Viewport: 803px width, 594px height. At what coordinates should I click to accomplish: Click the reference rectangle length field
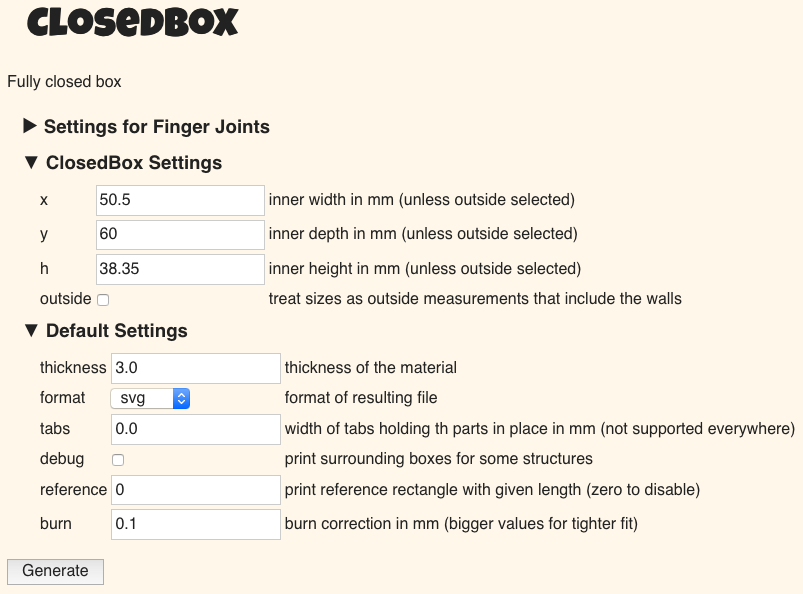[195, 490]
